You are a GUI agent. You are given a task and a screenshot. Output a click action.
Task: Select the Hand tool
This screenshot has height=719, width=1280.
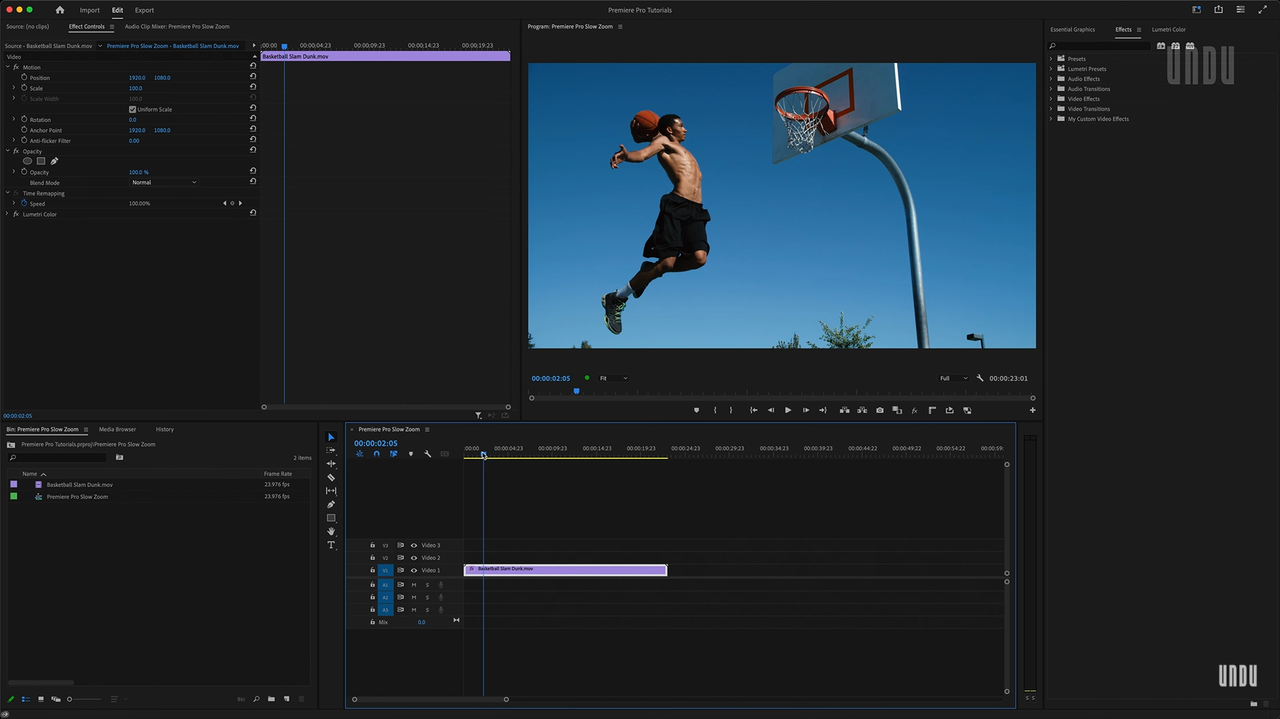point(331,531)
